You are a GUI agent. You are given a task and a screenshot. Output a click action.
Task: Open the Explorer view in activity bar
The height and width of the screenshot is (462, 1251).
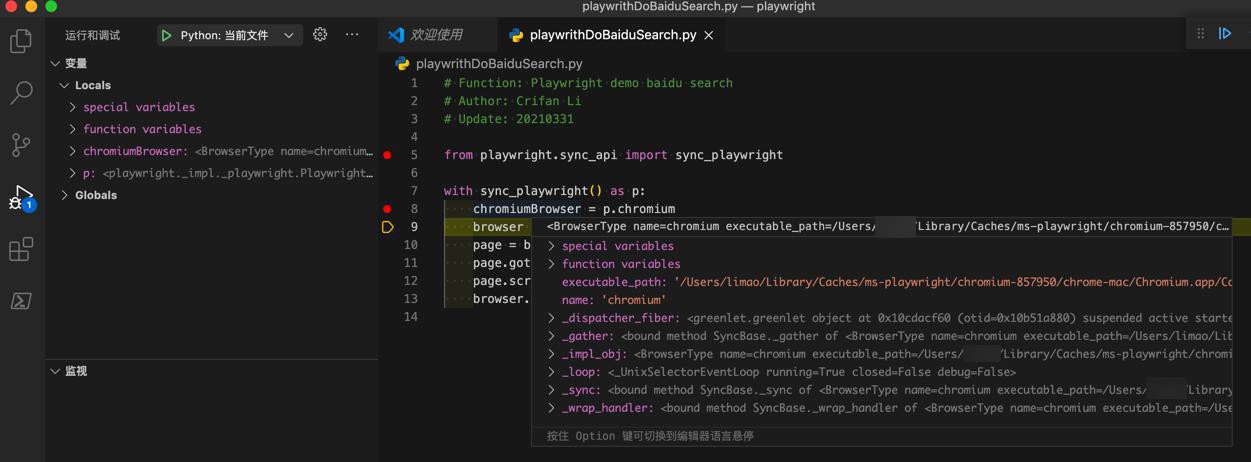pyautogui.click(x=21, y=41)
